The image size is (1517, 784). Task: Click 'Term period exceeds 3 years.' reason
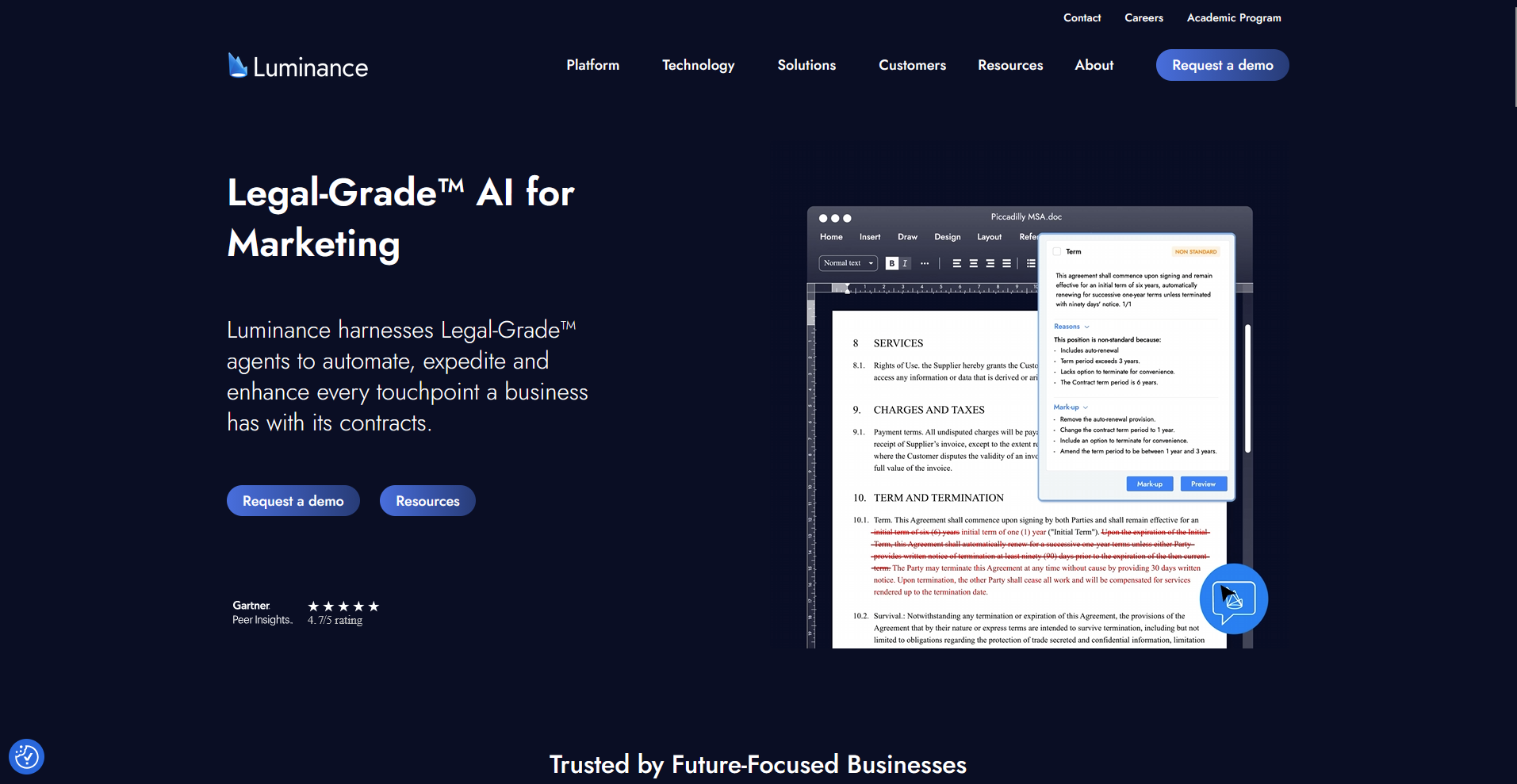[1100, 361]
